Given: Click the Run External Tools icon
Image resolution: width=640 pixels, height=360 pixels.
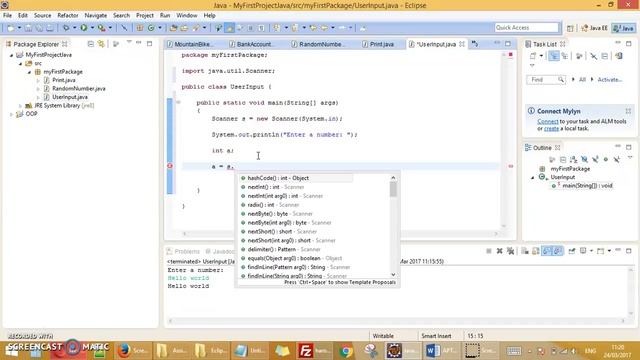Looking at the screenshot, I should click(x=101, y=28).
